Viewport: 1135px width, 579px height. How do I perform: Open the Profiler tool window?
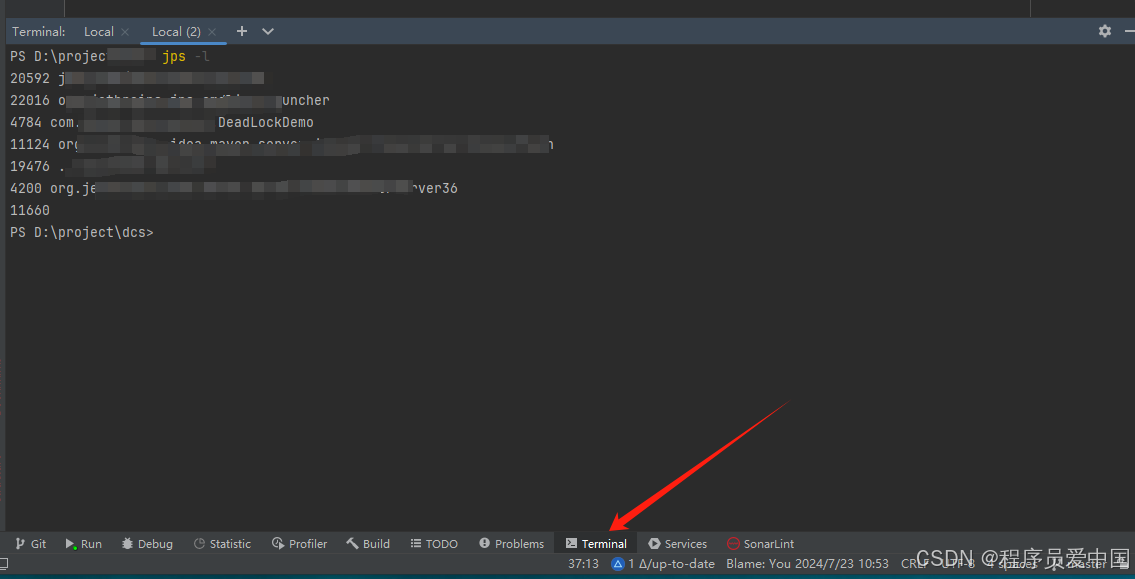300,544
